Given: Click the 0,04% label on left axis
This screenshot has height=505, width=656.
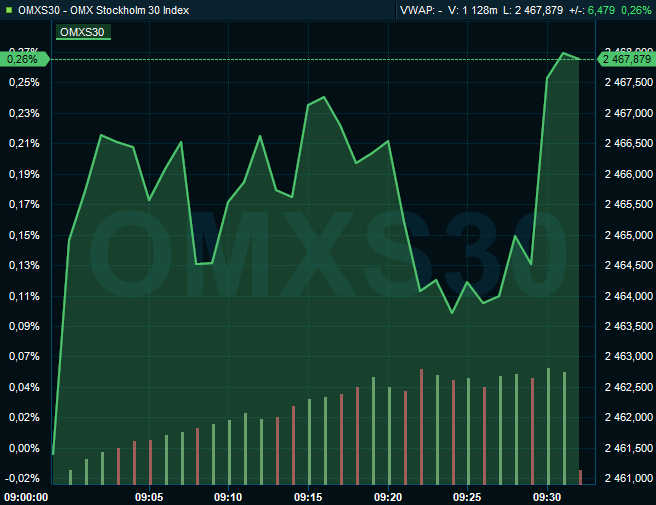Looking at the screenshot, I should coord(24,387).
